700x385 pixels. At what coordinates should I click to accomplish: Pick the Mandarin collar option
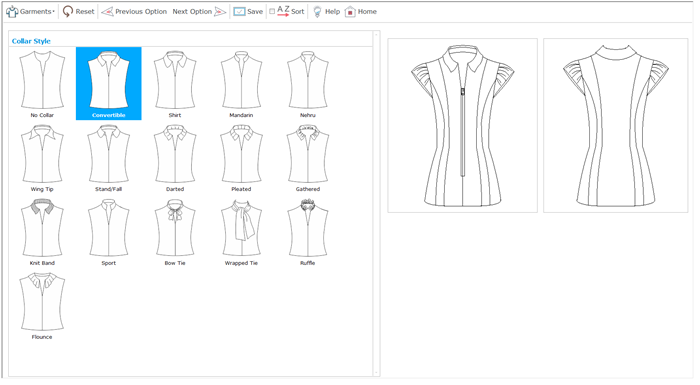click(241, 84)
